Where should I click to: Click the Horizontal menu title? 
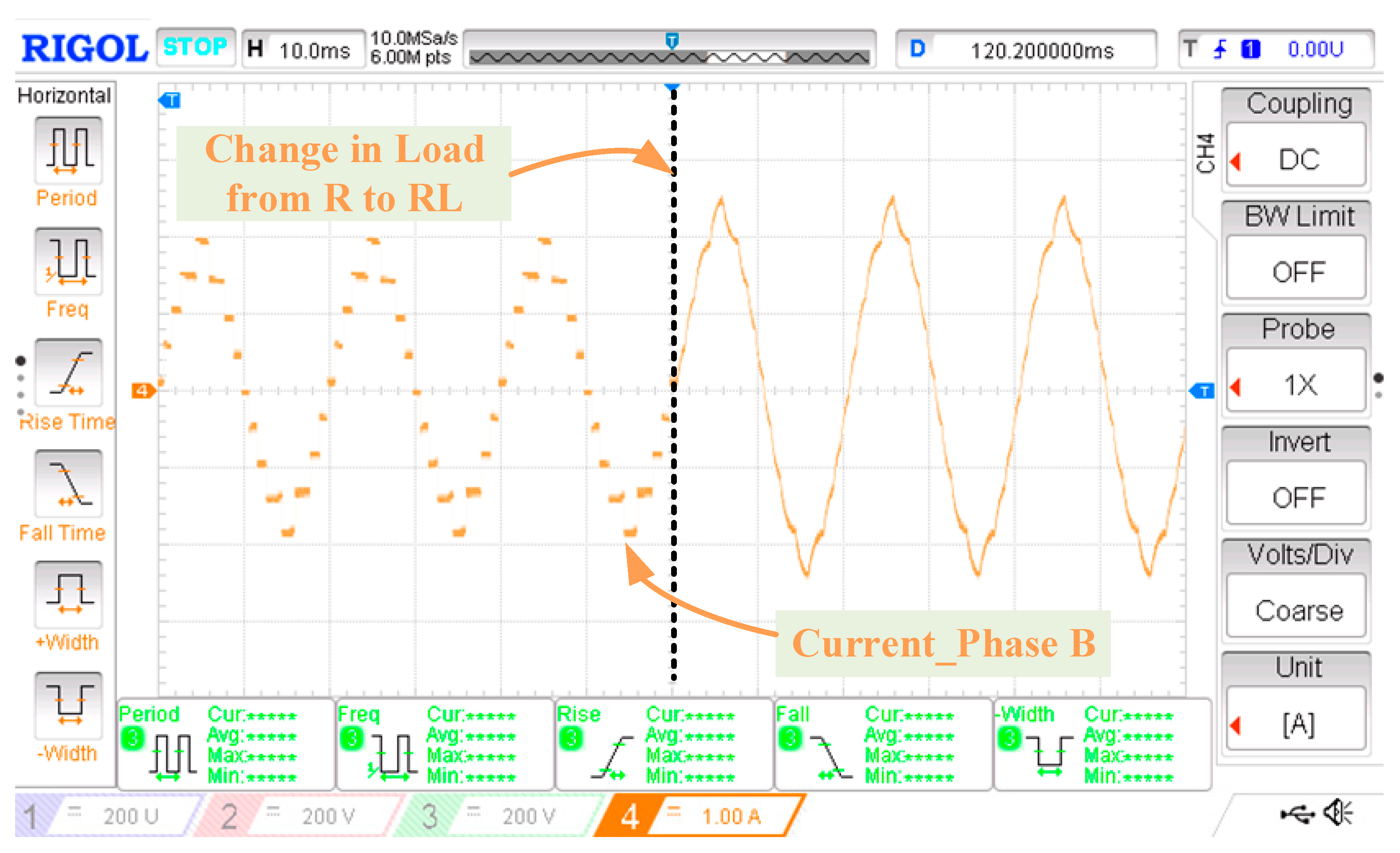coord(64,95)
